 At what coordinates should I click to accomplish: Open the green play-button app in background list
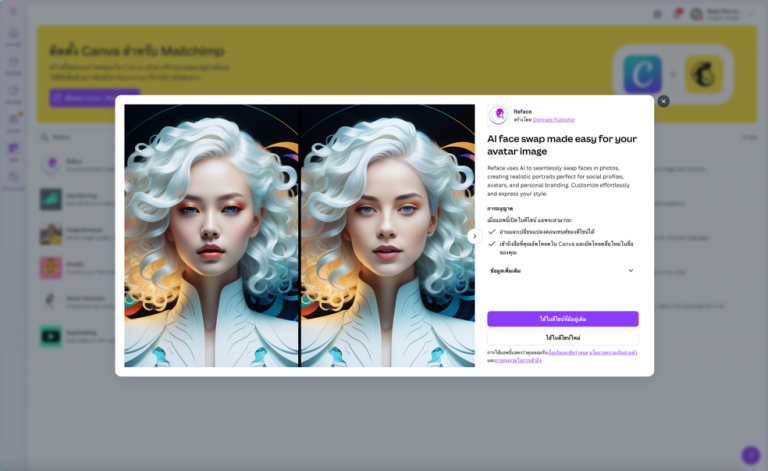tap(51, 336)
